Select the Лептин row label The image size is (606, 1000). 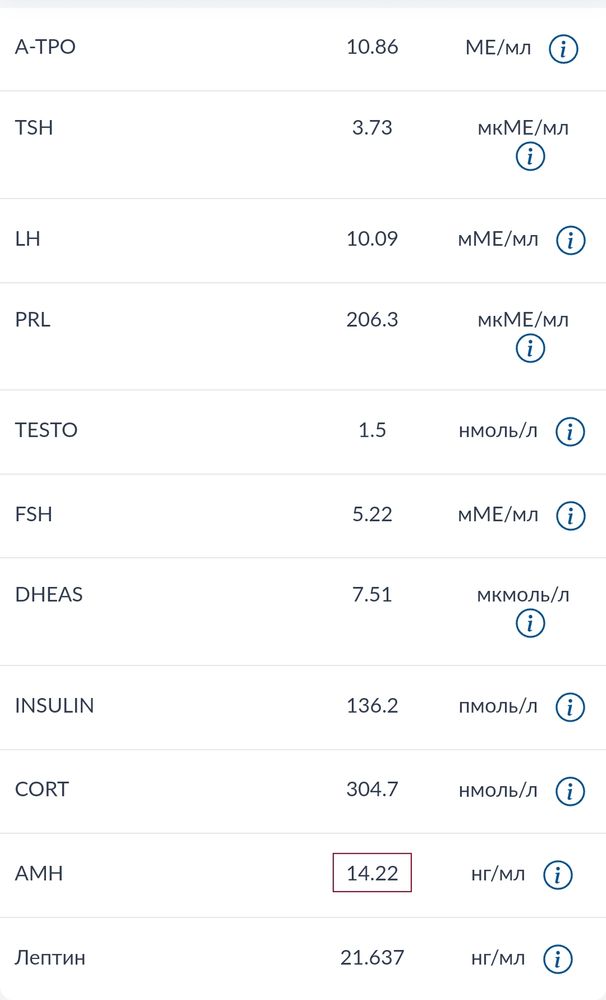tap(50, 958)
